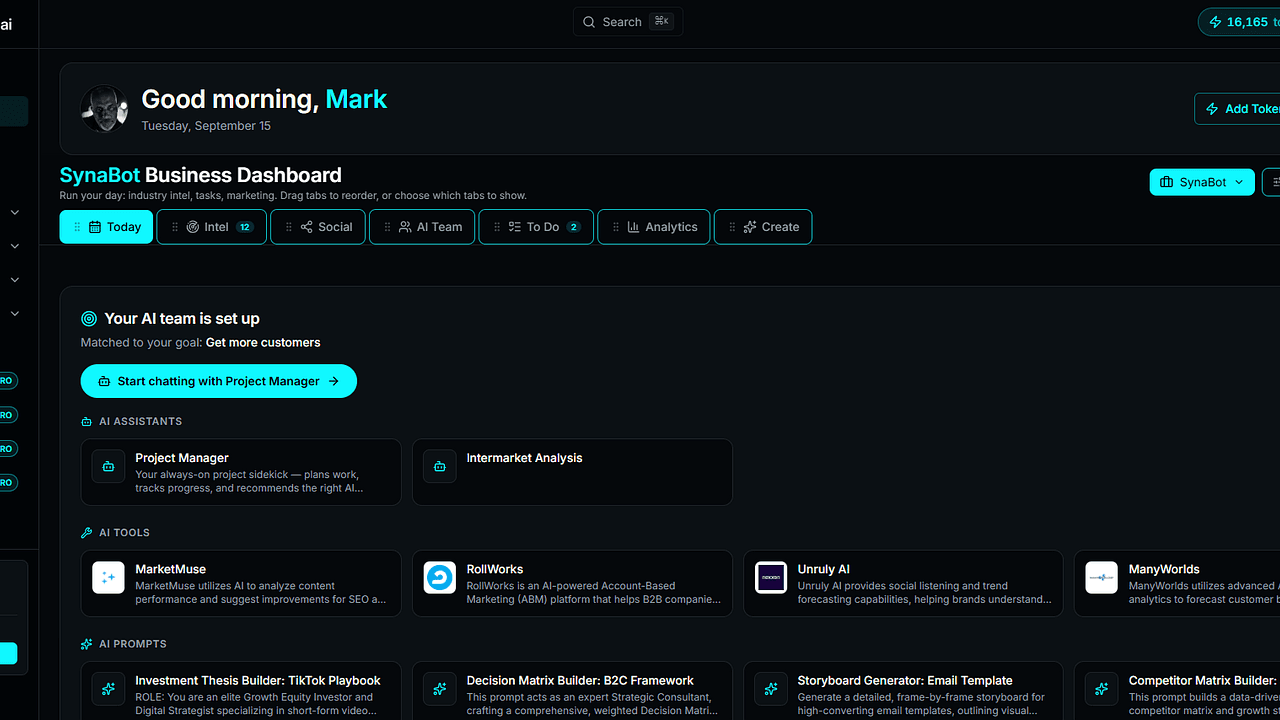Click the Your AI team is set up heading
The image size is (1280, 720).
(x=182, y=318)
